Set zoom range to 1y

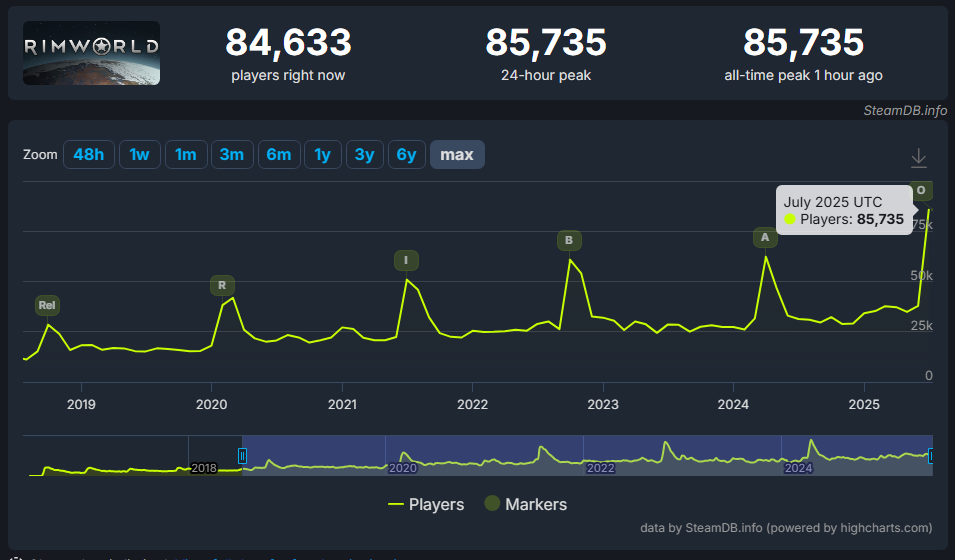323,154
